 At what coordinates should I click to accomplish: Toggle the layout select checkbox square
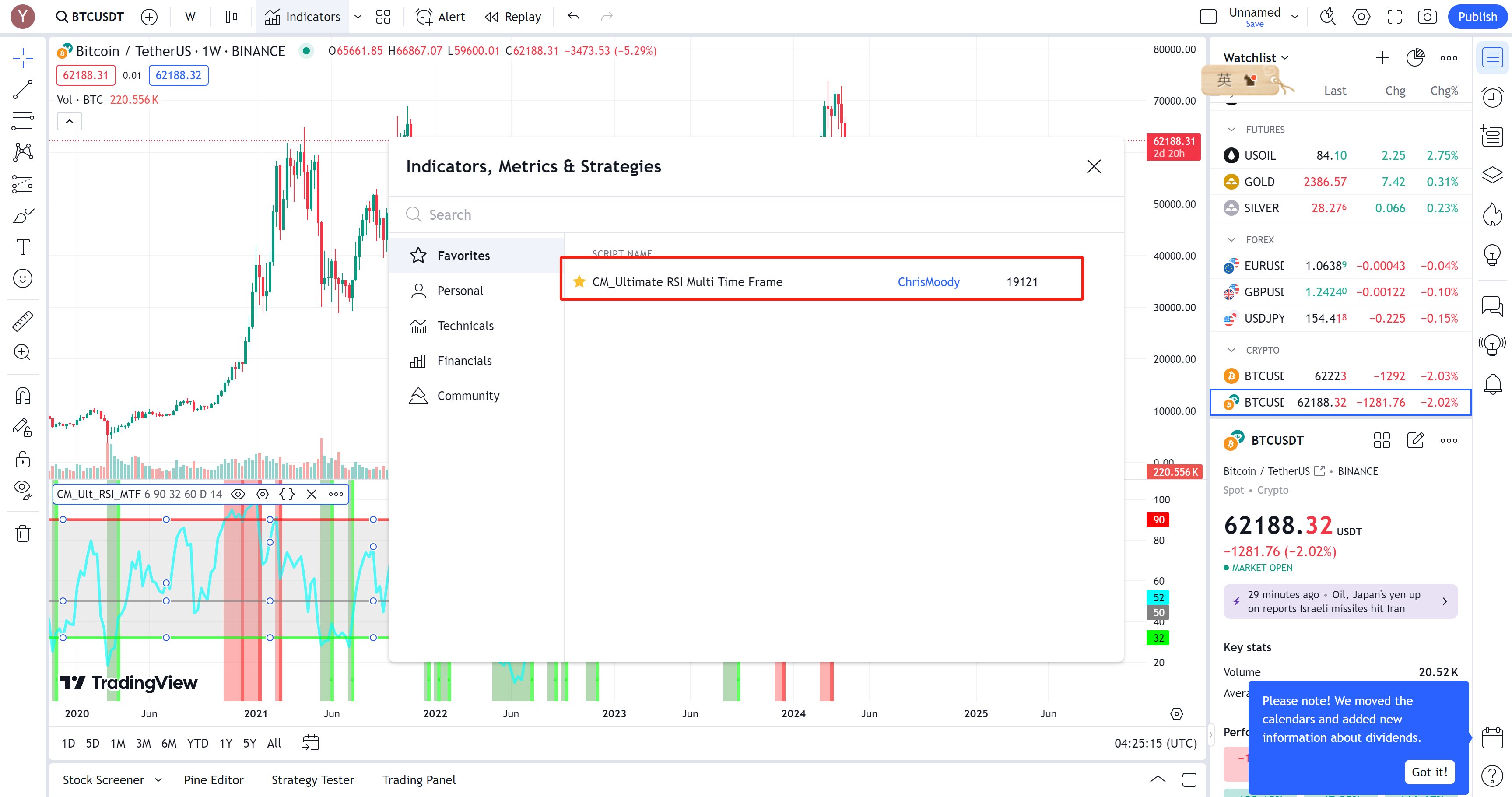pyautogui.click(x=1208, y=17)
